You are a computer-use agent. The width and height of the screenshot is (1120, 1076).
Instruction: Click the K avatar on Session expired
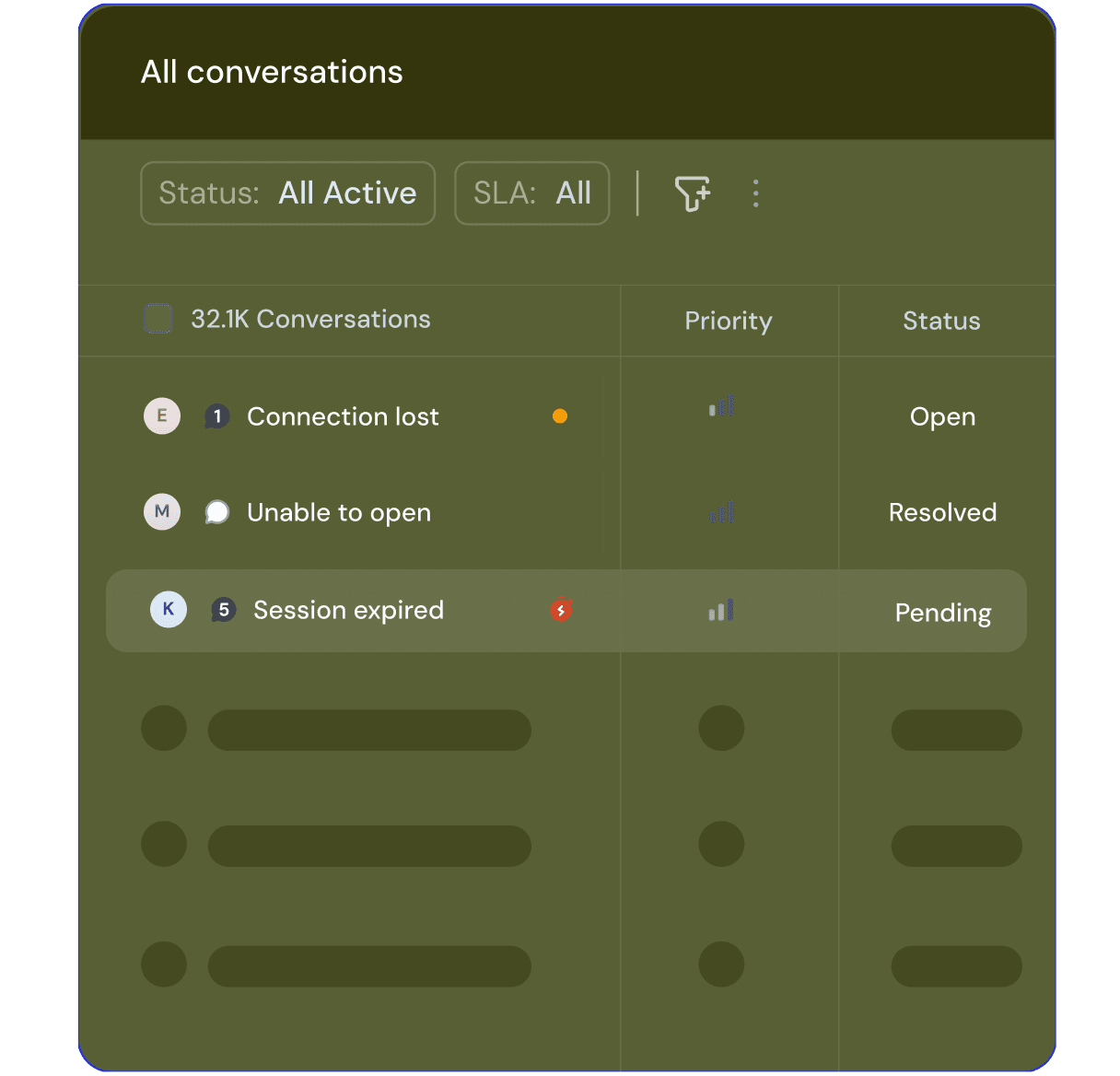click(x=168, y=609)
